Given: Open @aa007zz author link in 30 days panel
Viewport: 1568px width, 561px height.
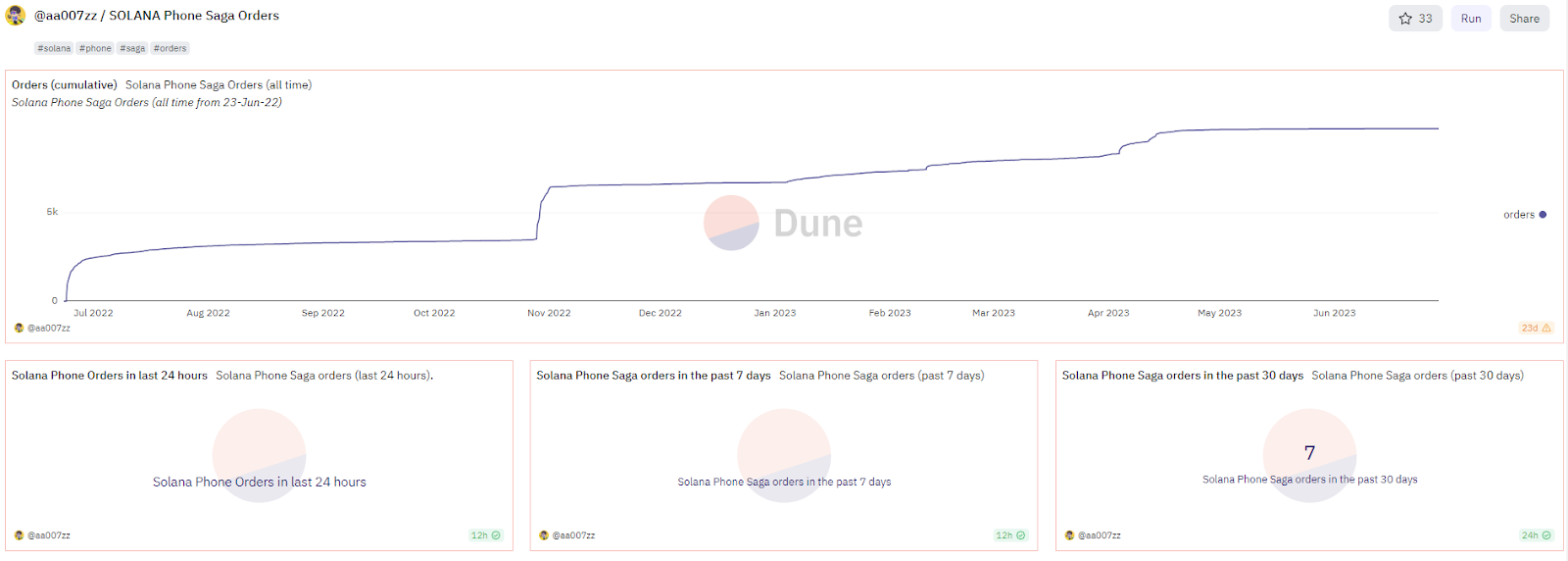Looking at the screenshot, I should tap(1100, 535).
